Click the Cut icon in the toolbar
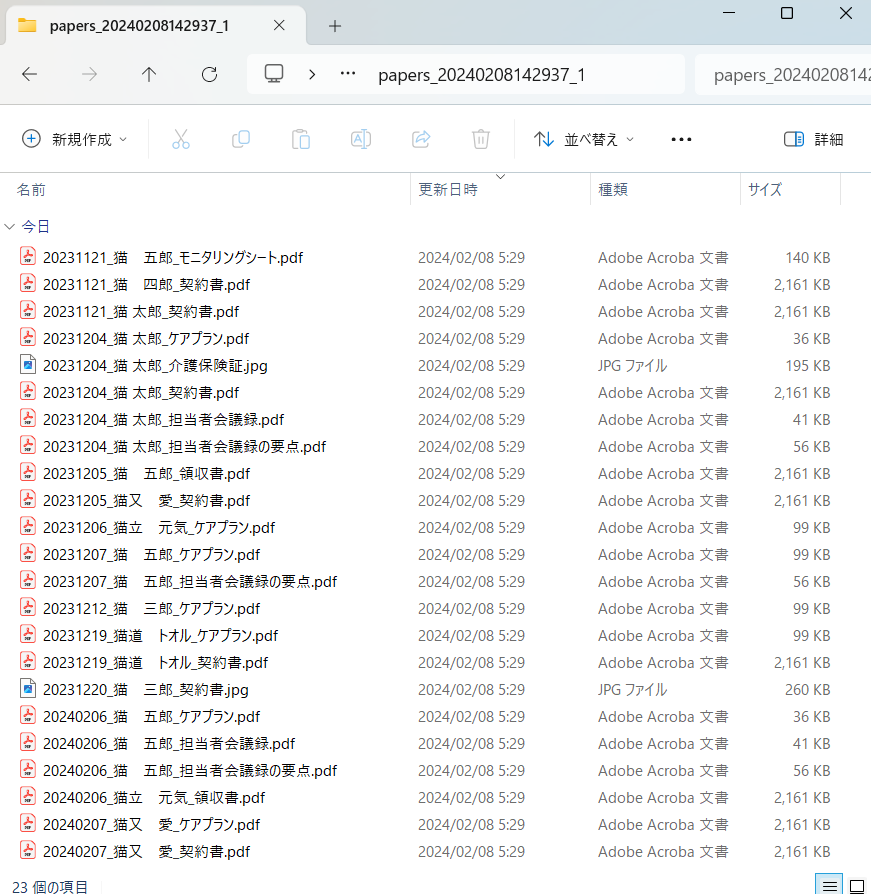This screenshot has height=894, width=871. (180, 139)
